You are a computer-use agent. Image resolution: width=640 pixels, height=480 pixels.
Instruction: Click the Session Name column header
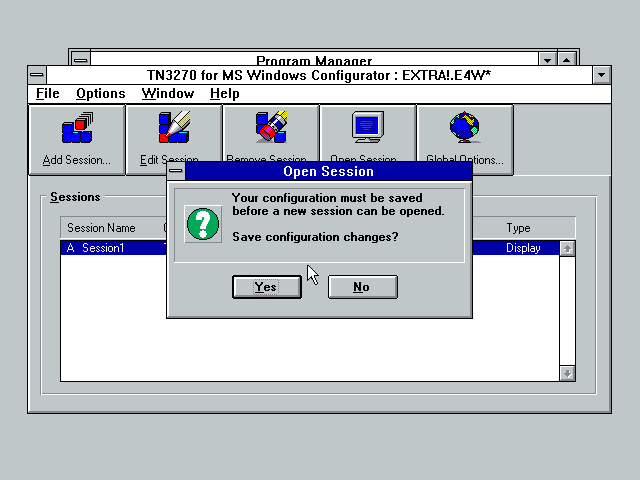[x=101, y=228]
